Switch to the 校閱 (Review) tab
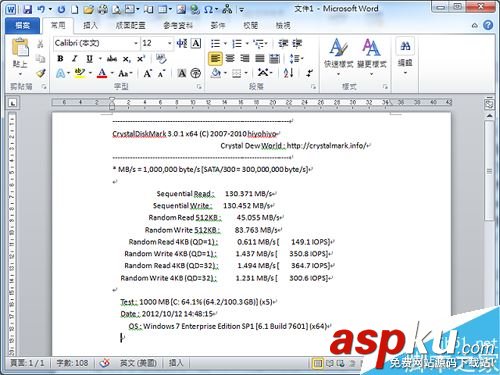The height and width of the screenshot is (375, 500). [x=250, y=25]
